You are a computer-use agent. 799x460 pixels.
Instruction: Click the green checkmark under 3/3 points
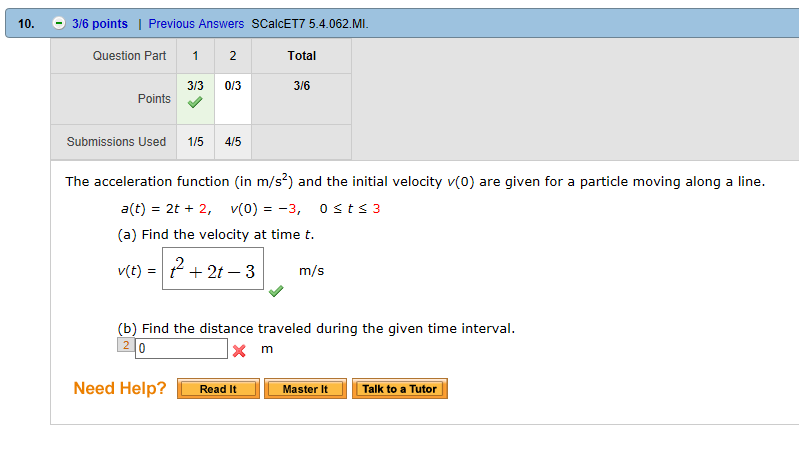point(195,102)
